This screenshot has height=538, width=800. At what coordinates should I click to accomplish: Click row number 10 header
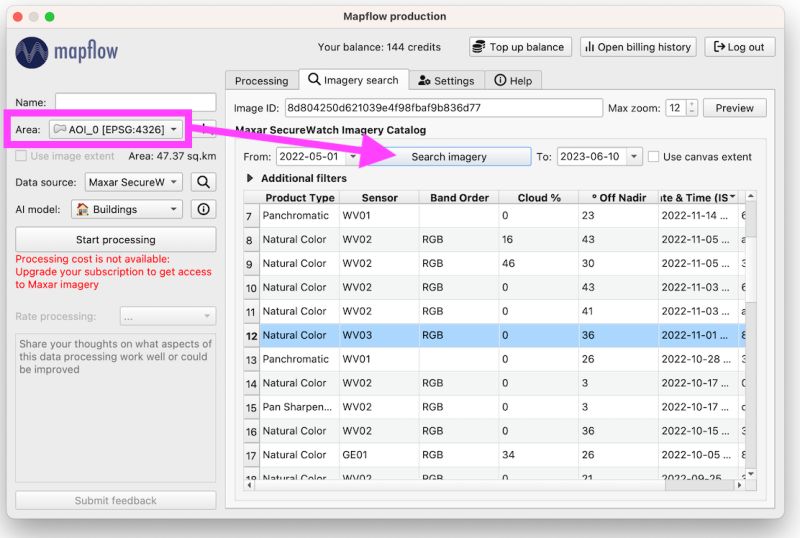click(251, 288)
